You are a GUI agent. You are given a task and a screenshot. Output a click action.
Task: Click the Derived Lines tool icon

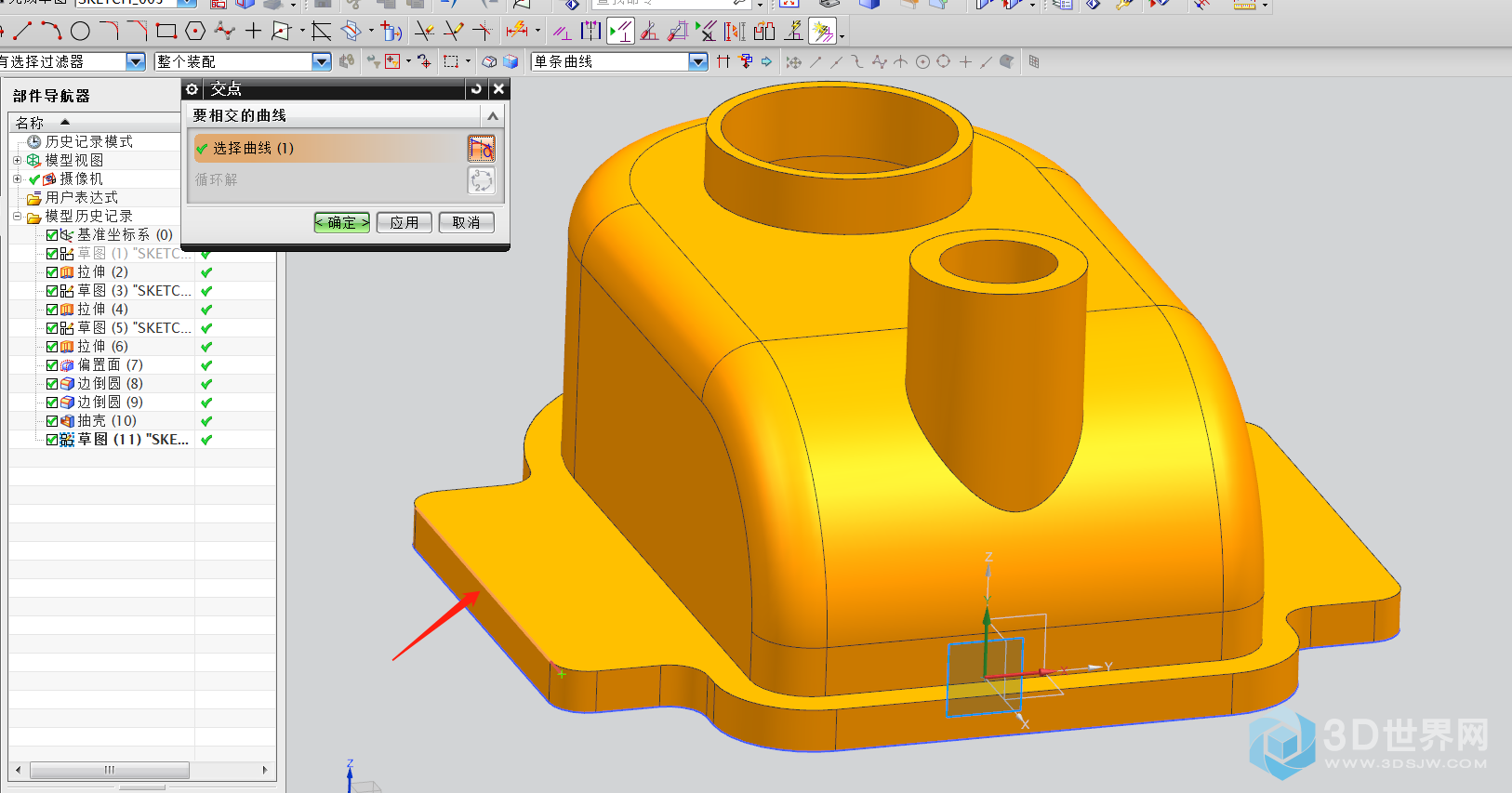[321, 32]
